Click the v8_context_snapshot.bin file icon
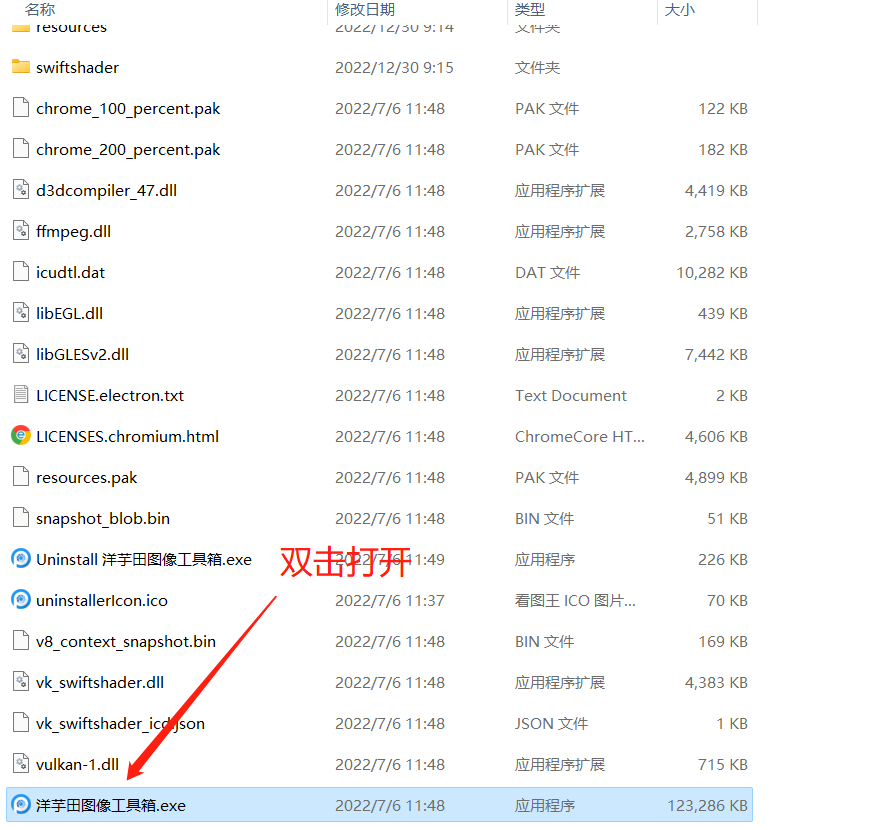872x830 pixels. click(x=21, y=641)
